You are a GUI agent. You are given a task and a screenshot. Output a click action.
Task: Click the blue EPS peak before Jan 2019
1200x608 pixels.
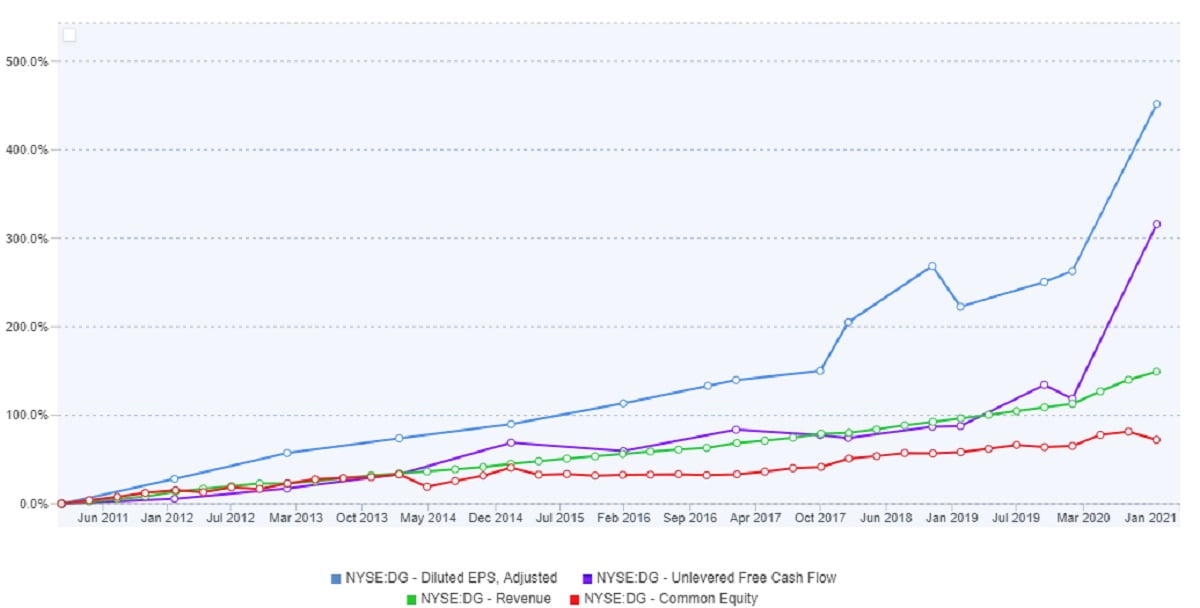click(x=932, y=266)
